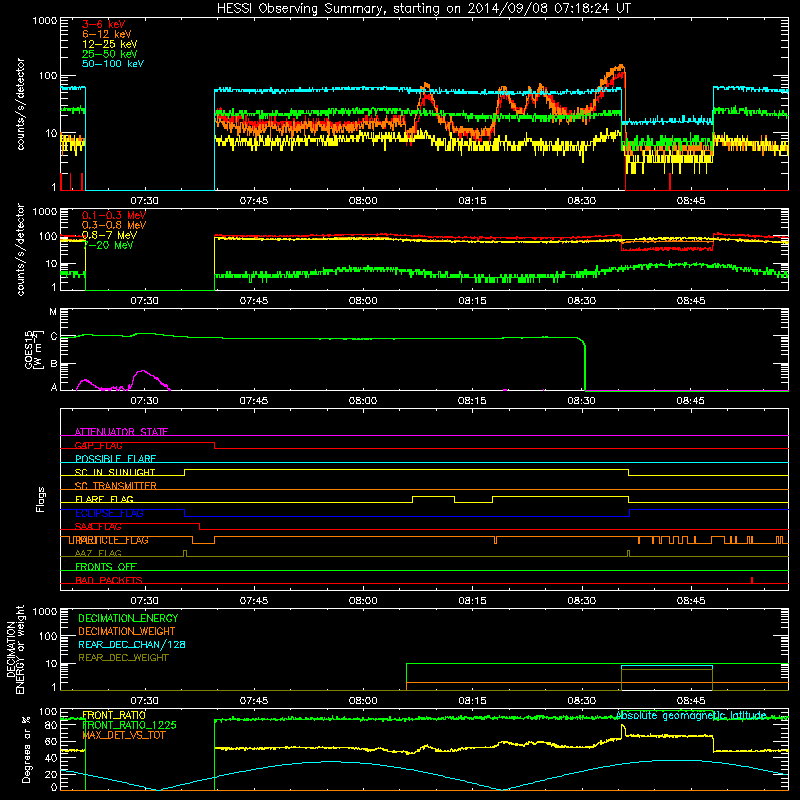Click the REAR_DEC_WEIGHT legend entry
Viewport: 800px width, 800px height.
tap(123, 658)
